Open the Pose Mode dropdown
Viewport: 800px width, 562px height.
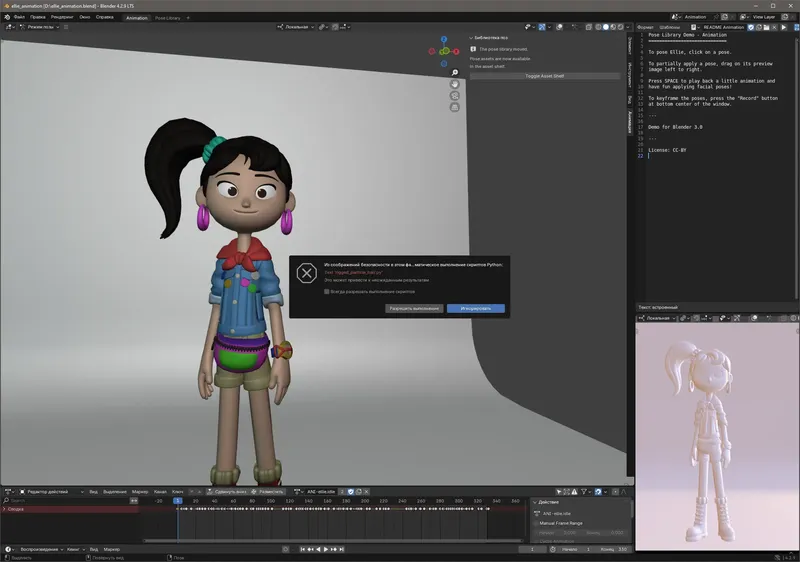[x=40, y=27]
